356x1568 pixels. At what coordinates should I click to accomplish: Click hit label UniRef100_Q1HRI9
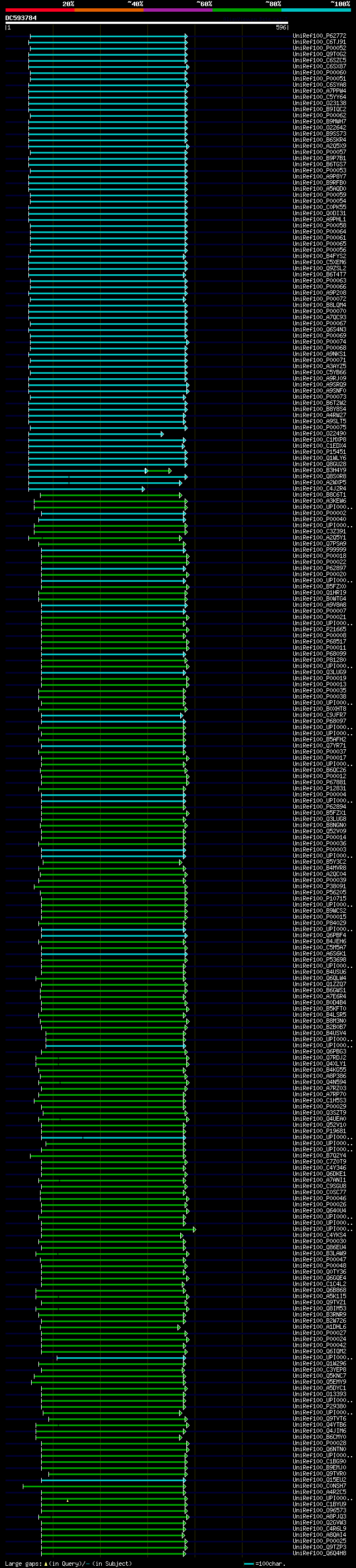[319, 592]
